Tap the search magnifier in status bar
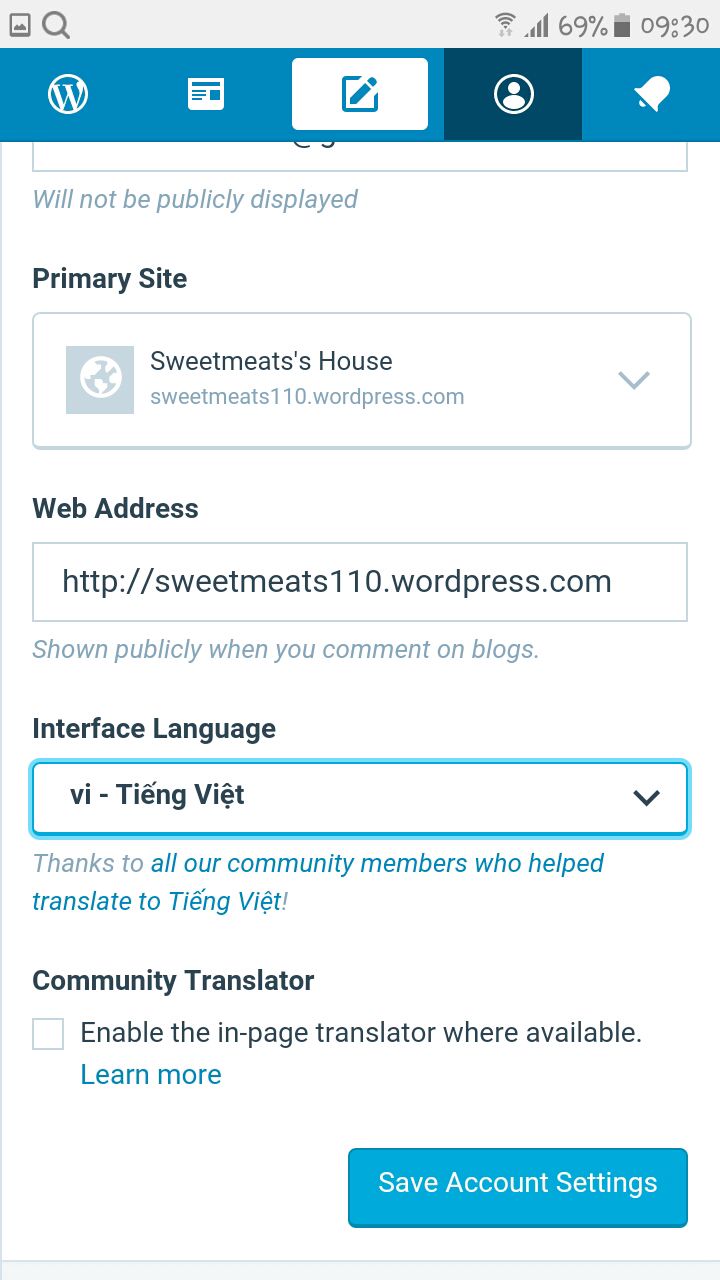The height and width of the screenshot is (1280, 720). coord(56,24)
